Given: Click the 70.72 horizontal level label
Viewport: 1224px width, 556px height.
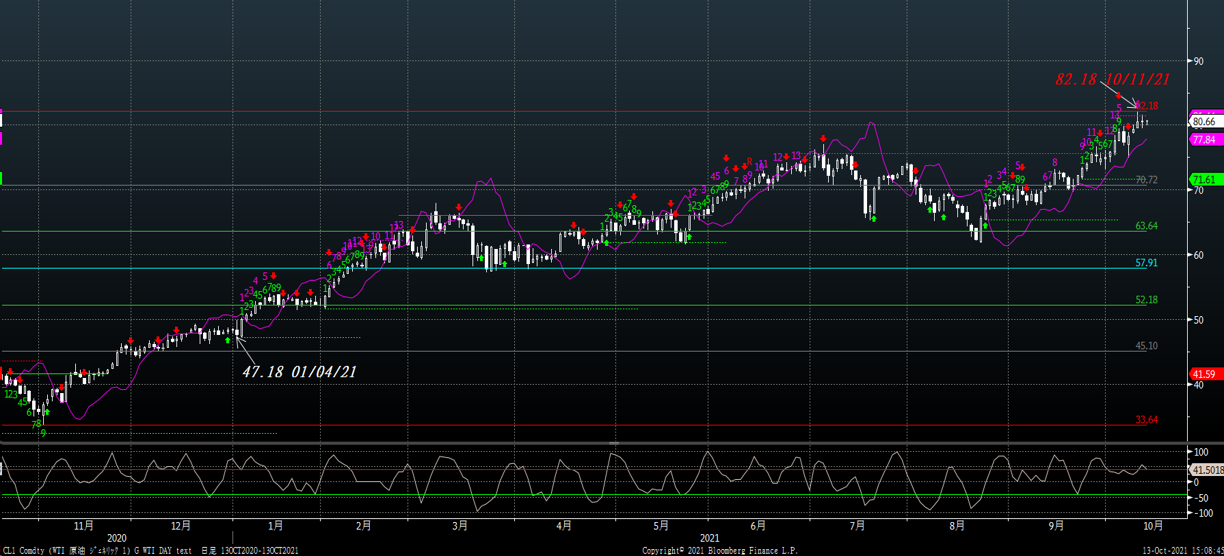Looking at the screenshot, I should [1146, 180].
